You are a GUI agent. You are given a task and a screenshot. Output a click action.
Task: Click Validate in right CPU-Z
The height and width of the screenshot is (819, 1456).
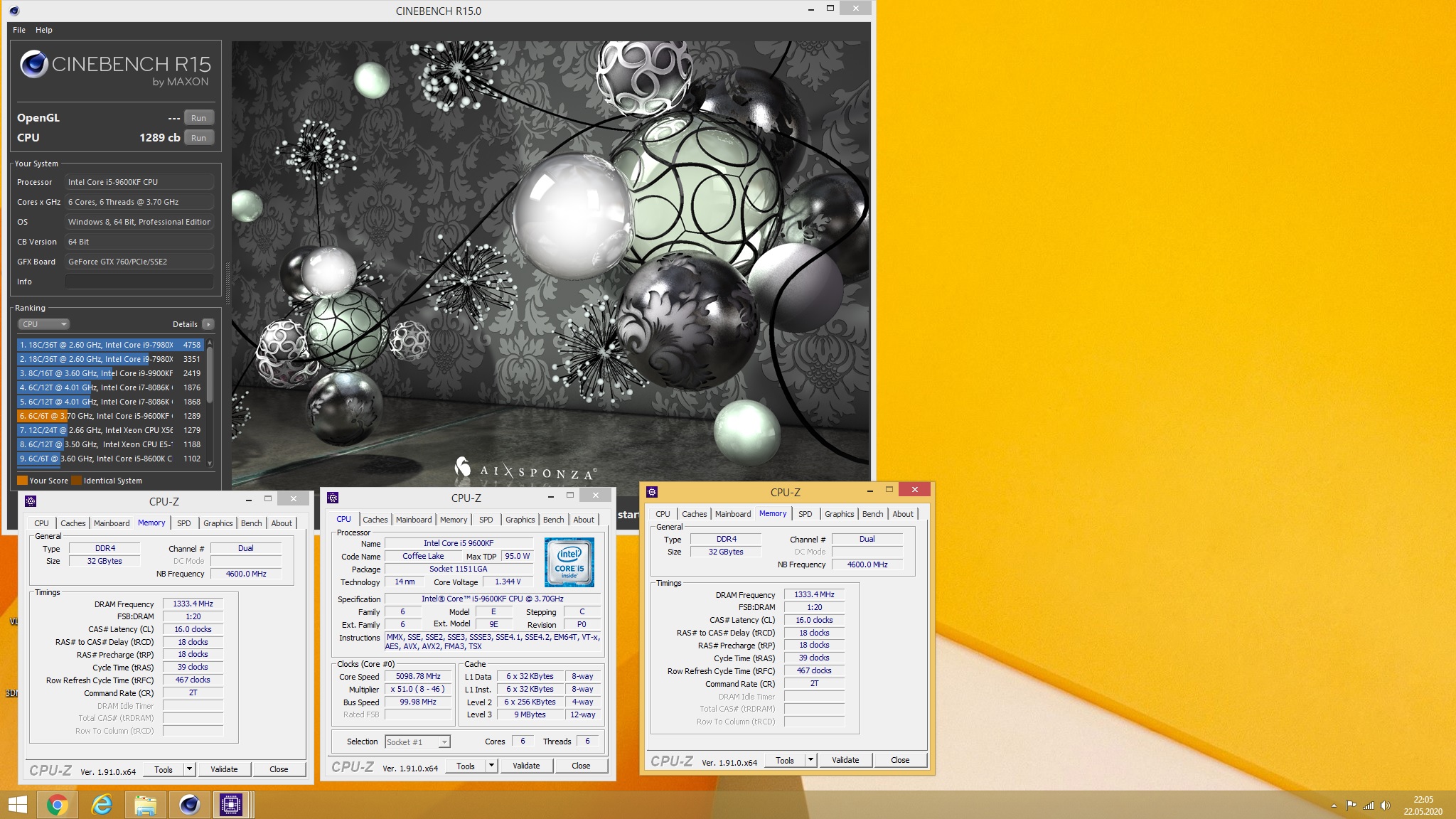(845, 760)
